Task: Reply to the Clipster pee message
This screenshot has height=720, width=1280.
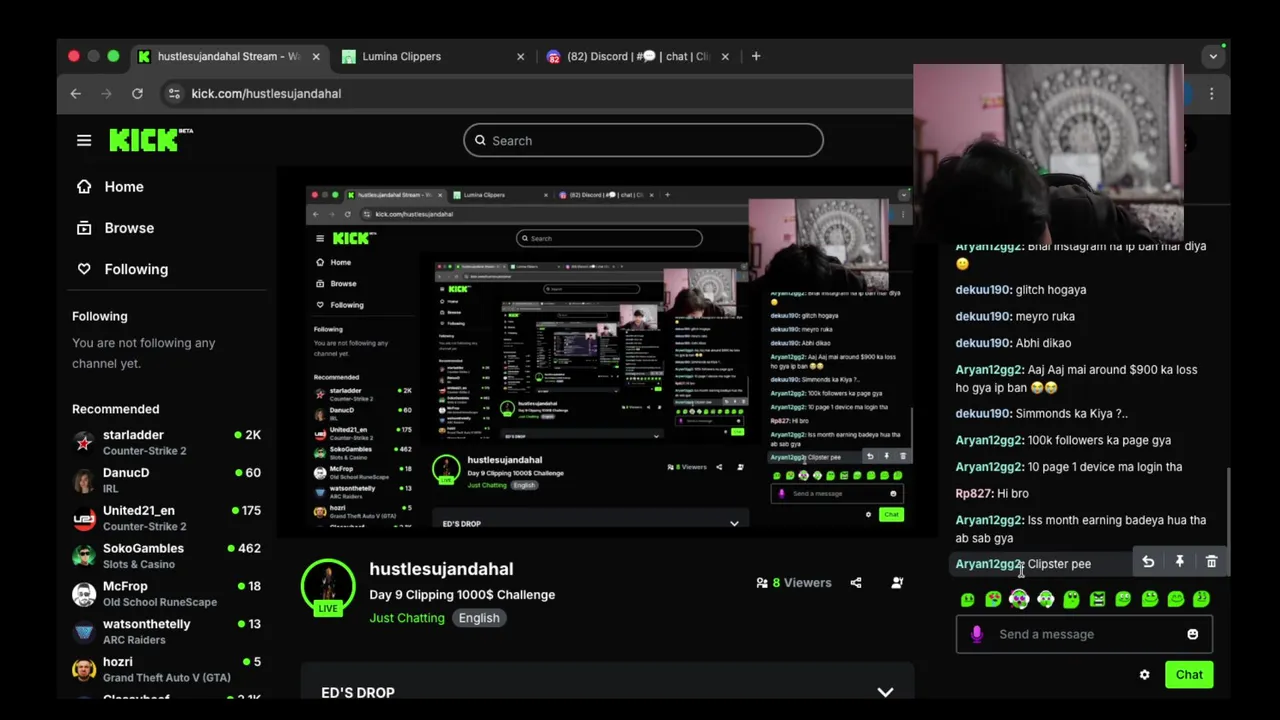Action: click(x=1148, y=563)
